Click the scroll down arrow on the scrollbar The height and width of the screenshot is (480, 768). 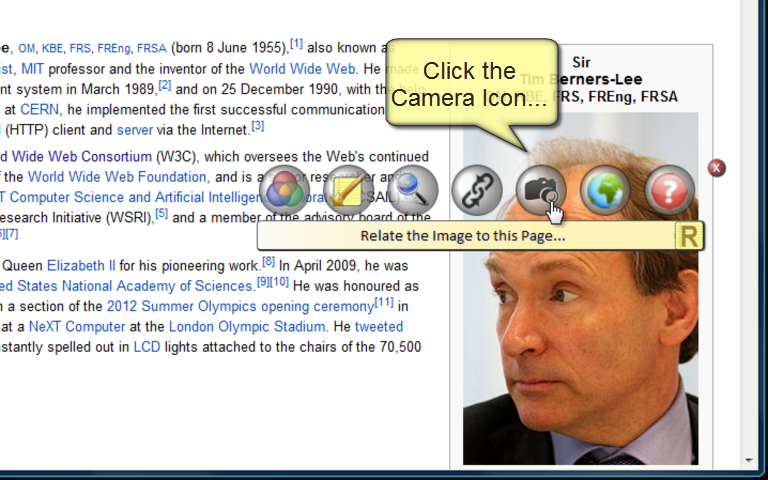(748, 460)
